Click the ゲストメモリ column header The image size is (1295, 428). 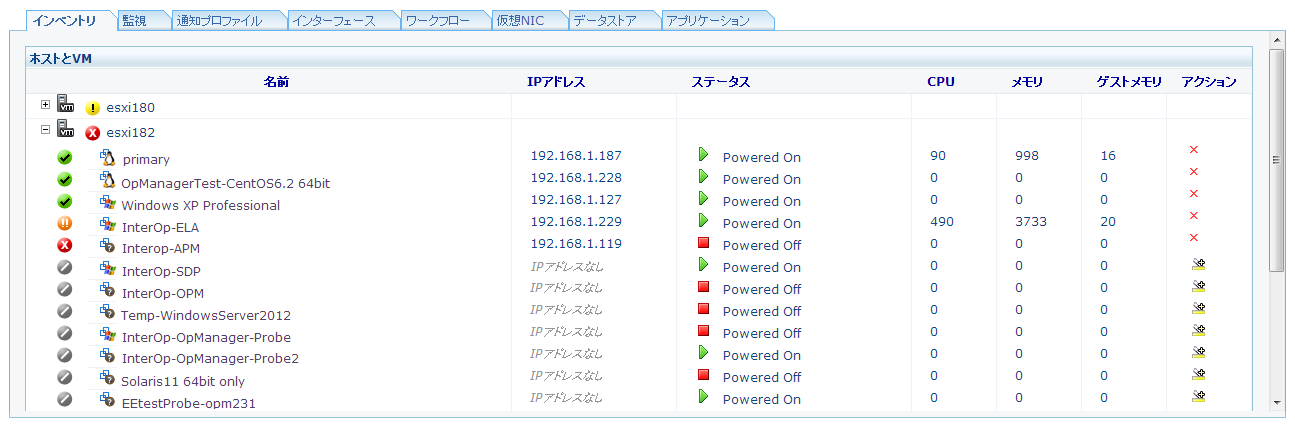[x=1128, y=82]
